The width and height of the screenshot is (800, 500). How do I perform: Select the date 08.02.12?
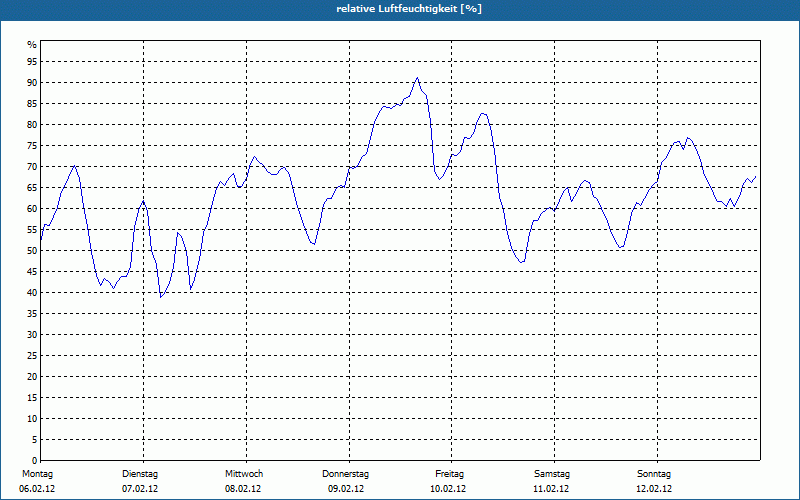pyautogui.click(x=243, y=489)
